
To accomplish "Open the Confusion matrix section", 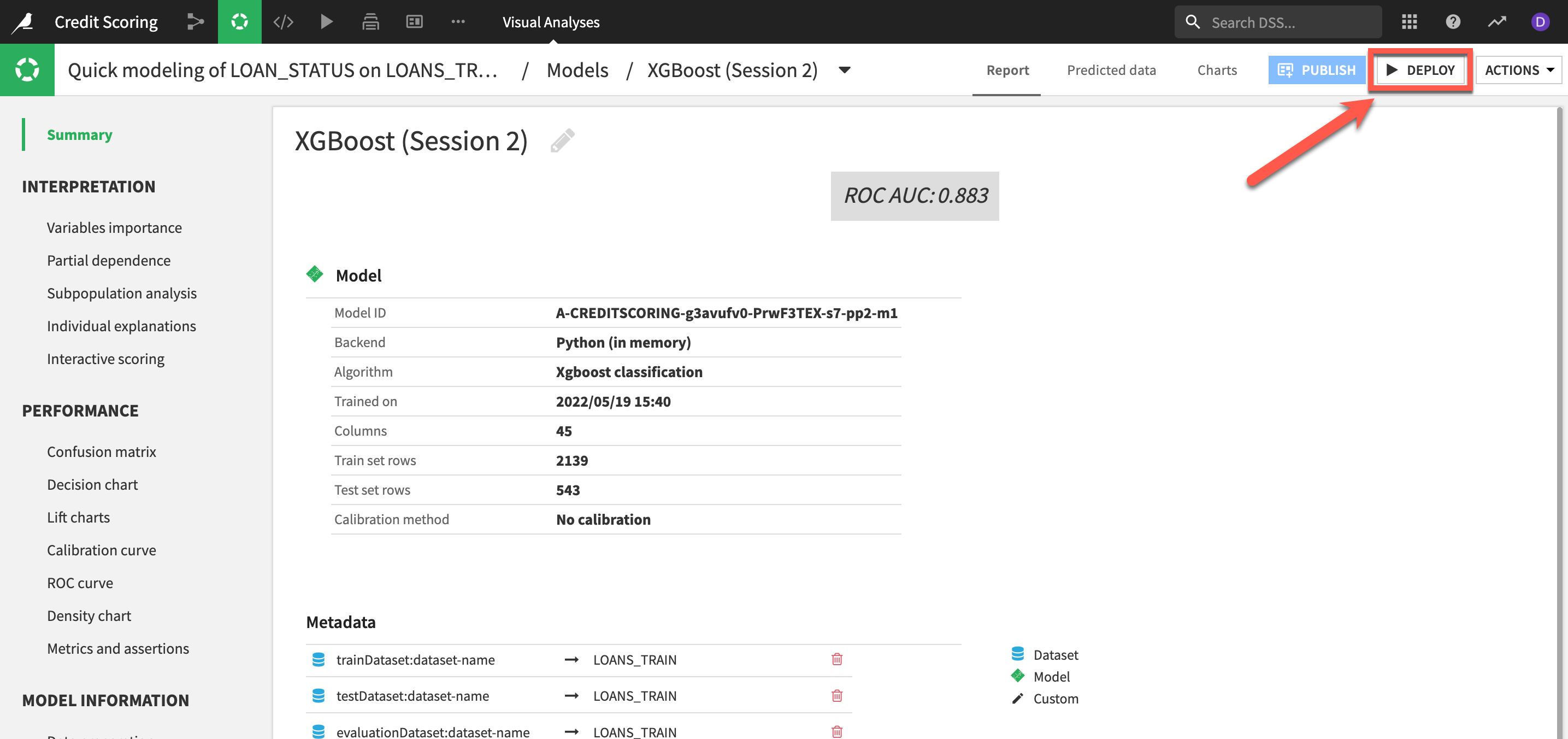I will tap(101, 451).
